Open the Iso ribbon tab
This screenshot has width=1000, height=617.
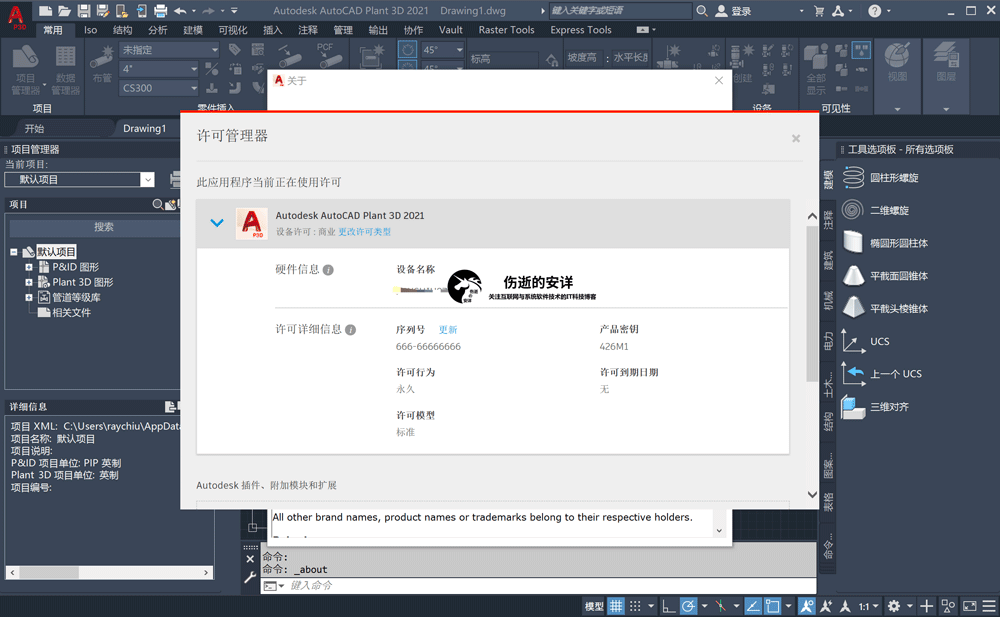click(x=91, y=30)
